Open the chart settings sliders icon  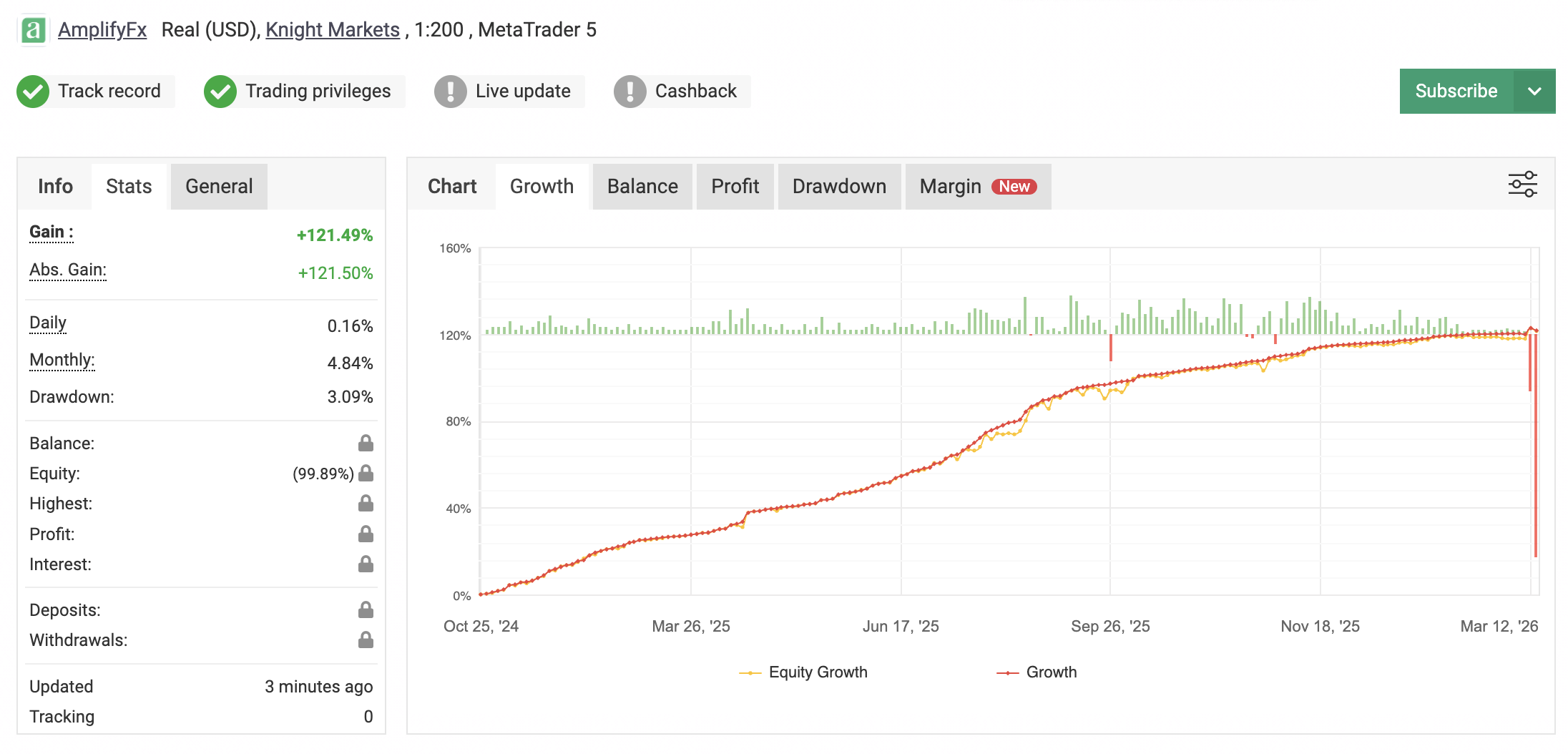pos(1522,184)
